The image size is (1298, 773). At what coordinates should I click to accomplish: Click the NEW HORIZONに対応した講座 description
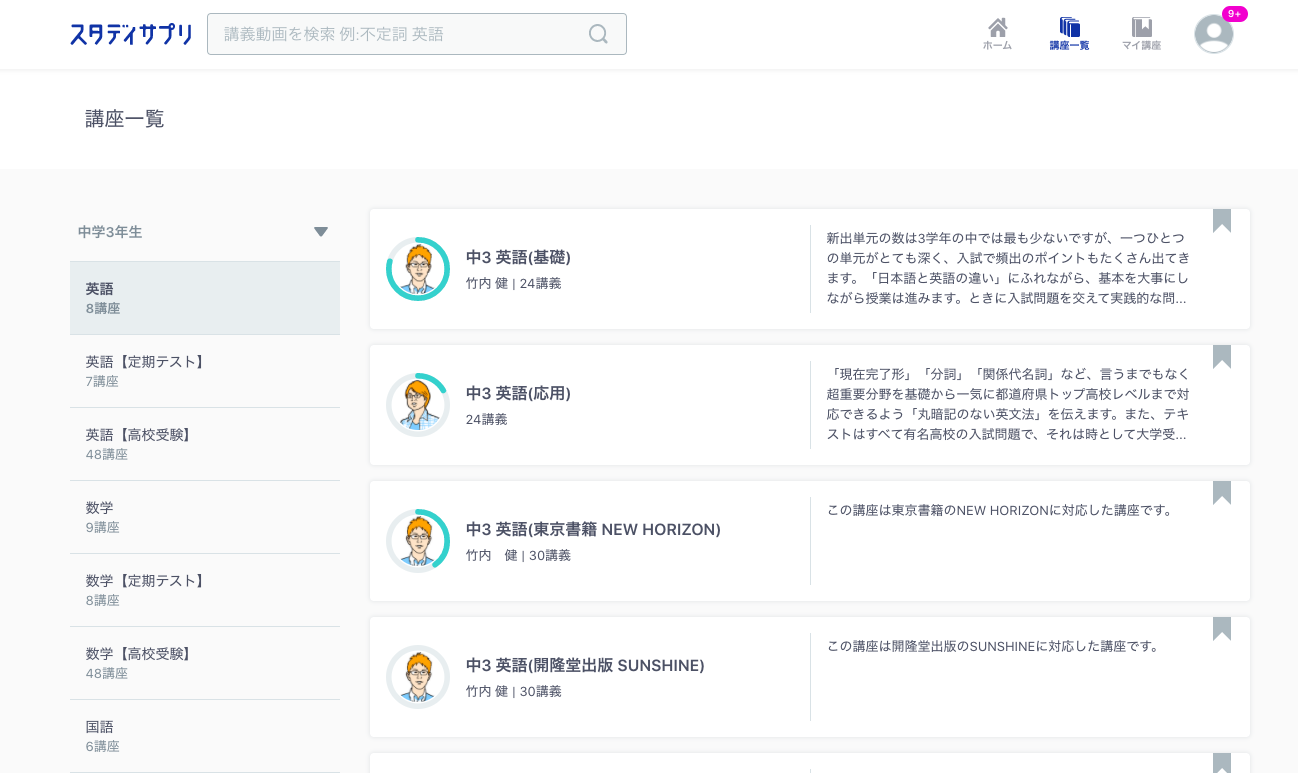[1000, 510]
